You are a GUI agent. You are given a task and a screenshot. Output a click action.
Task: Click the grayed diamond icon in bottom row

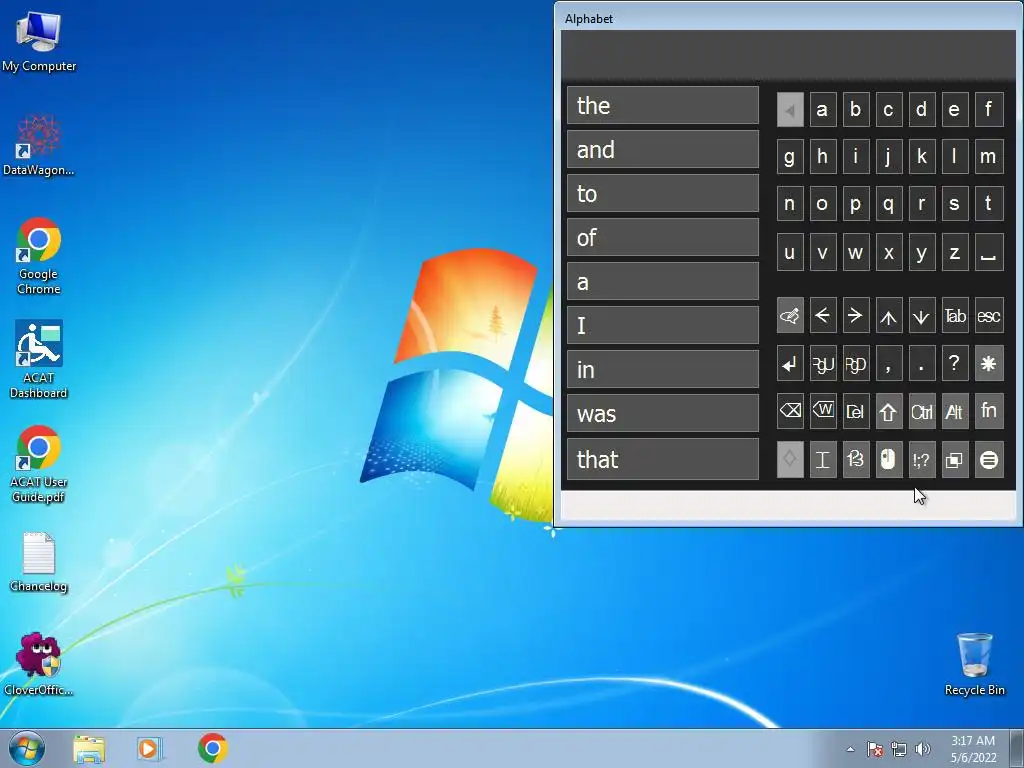click(x=790, y=460)
